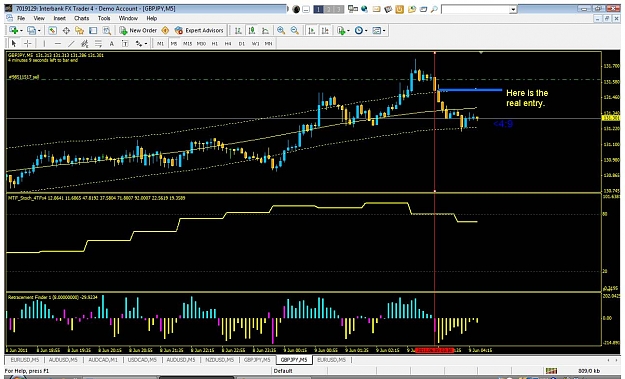Expand the Profiles dropdown arrow

tap(39, 31)
